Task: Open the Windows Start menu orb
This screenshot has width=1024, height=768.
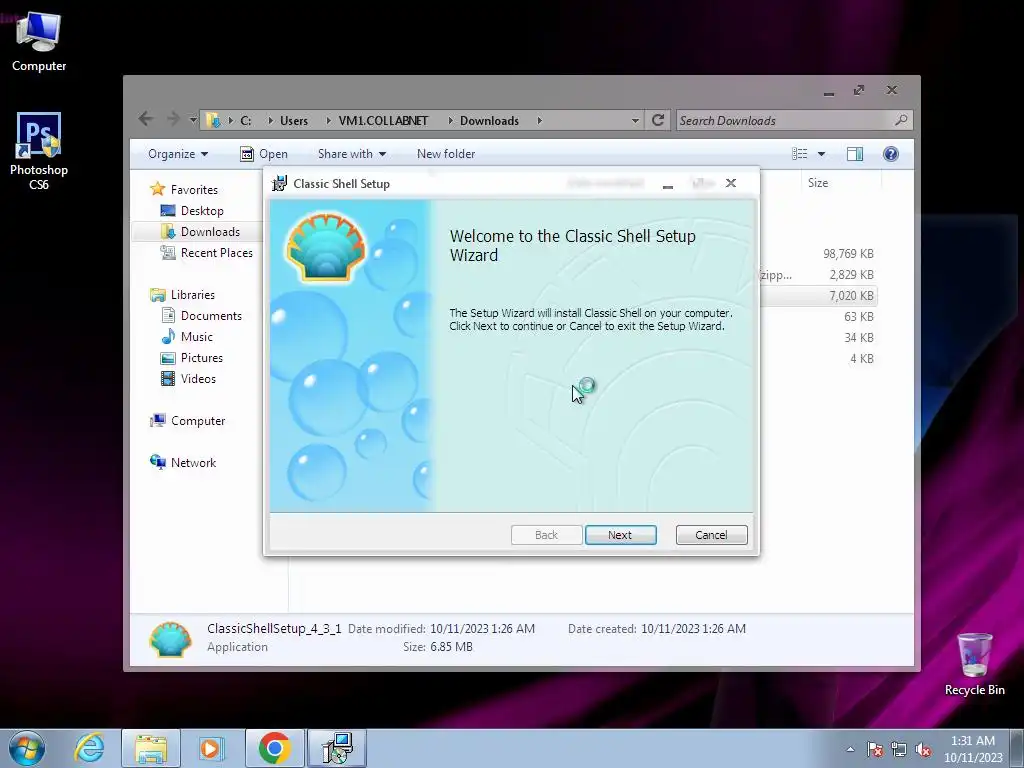Action: pyautogui.click(x=27, y=748)
